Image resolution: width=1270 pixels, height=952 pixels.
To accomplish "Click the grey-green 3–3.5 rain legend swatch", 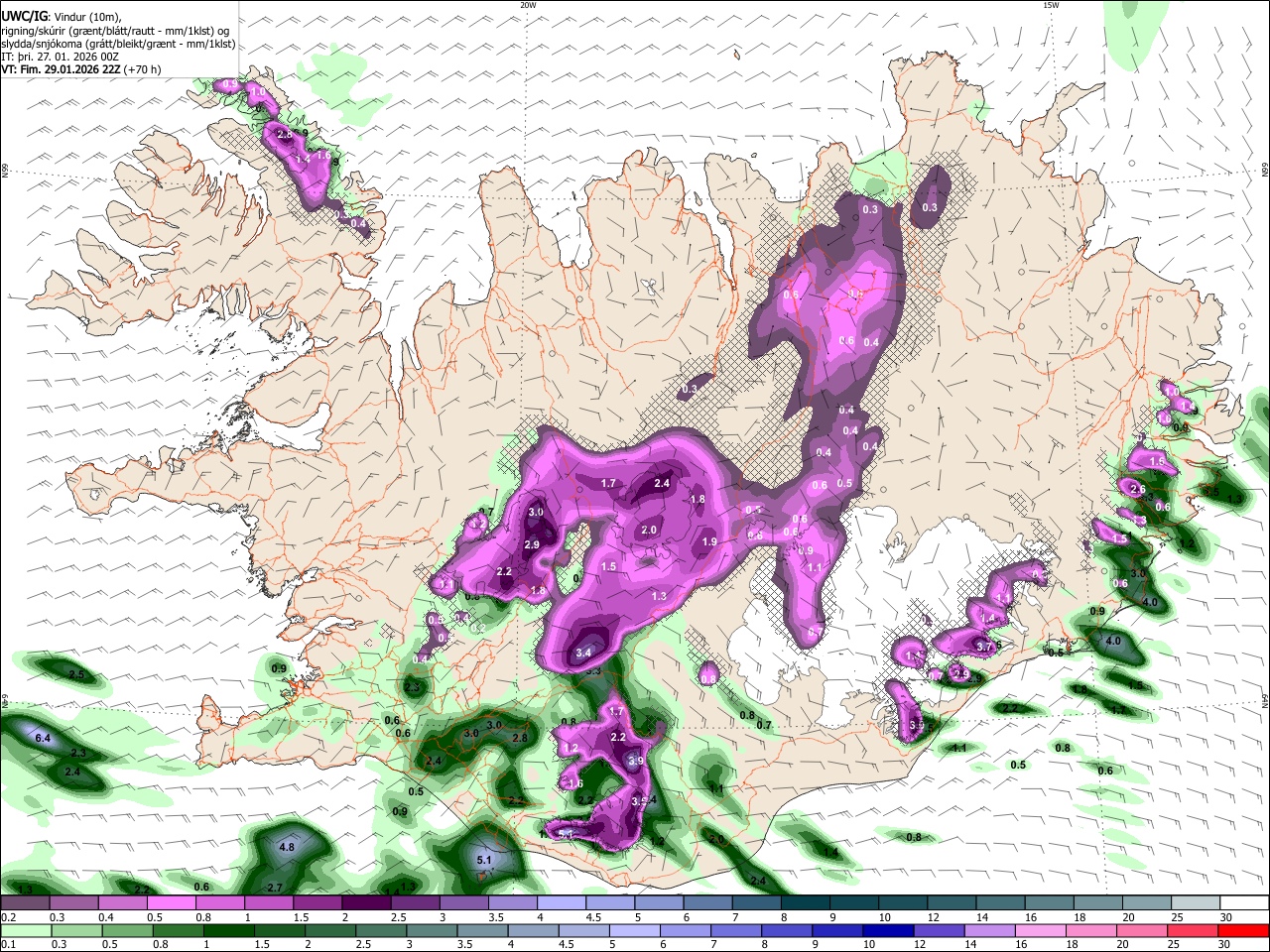I will (x=432, y=930).
